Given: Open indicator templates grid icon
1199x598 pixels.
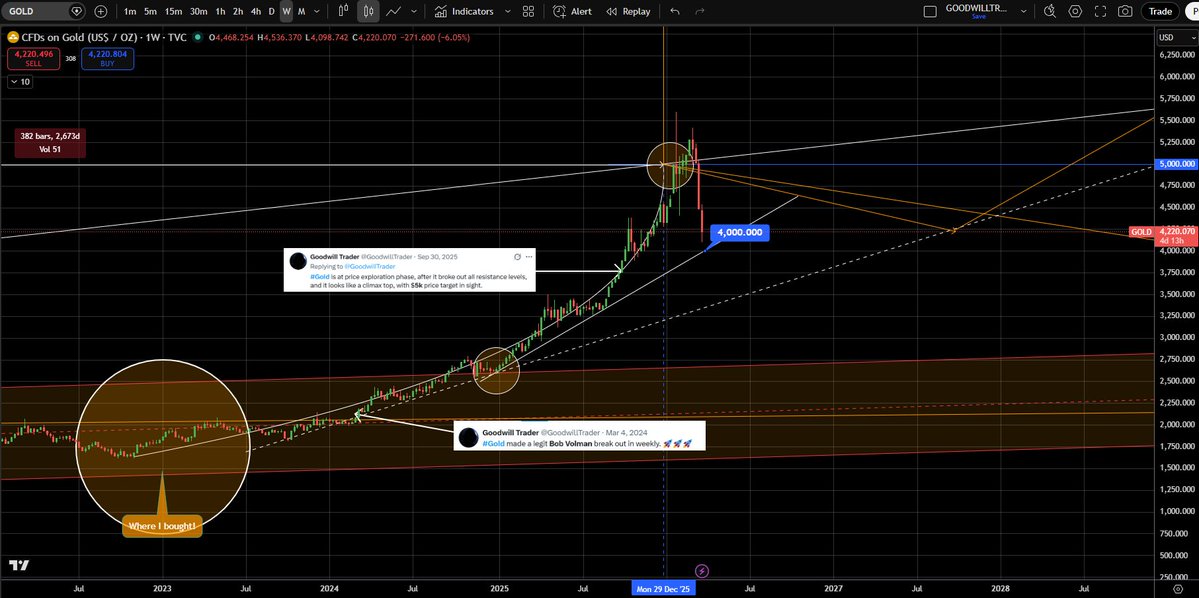Looking at the screenshot, I should click(528, 11).
